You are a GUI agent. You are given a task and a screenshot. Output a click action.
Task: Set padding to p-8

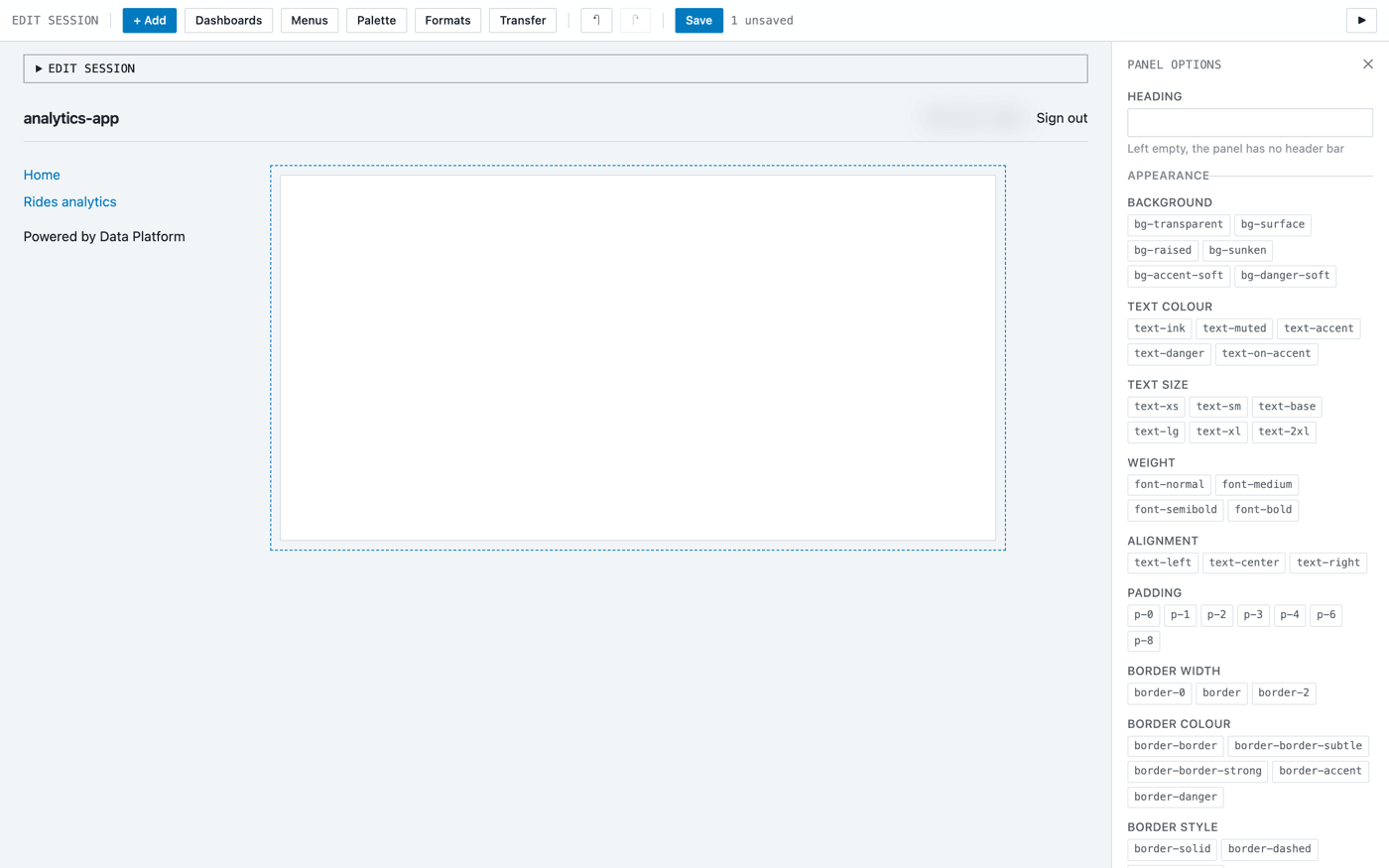pos(1144,641)
